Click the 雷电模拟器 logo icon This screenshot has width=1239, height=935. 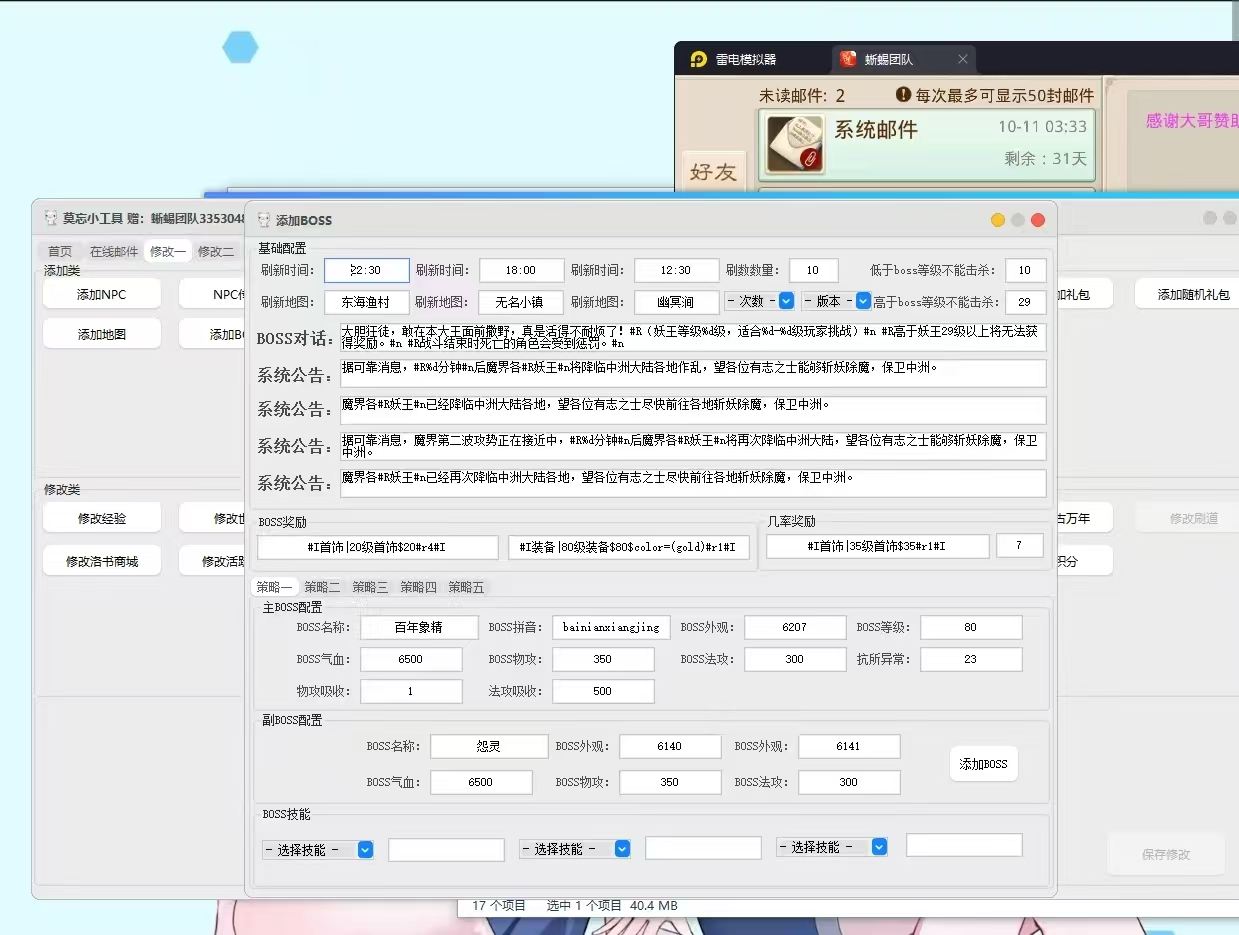[699, 59]
